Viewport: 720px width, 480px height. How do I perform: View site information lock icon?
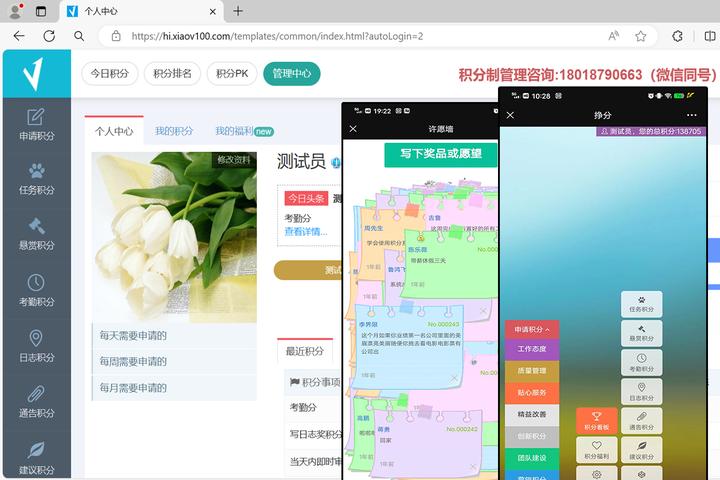(116, 36)
